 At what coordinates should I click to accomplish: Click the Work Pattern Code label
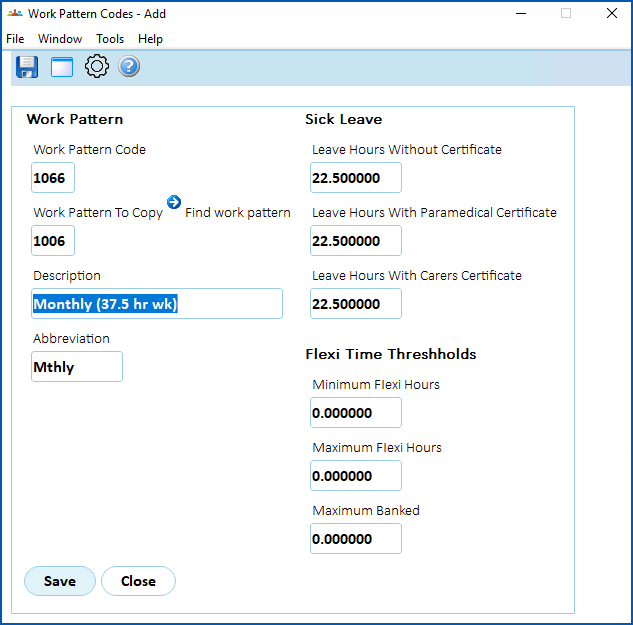(x=89, y=149)
